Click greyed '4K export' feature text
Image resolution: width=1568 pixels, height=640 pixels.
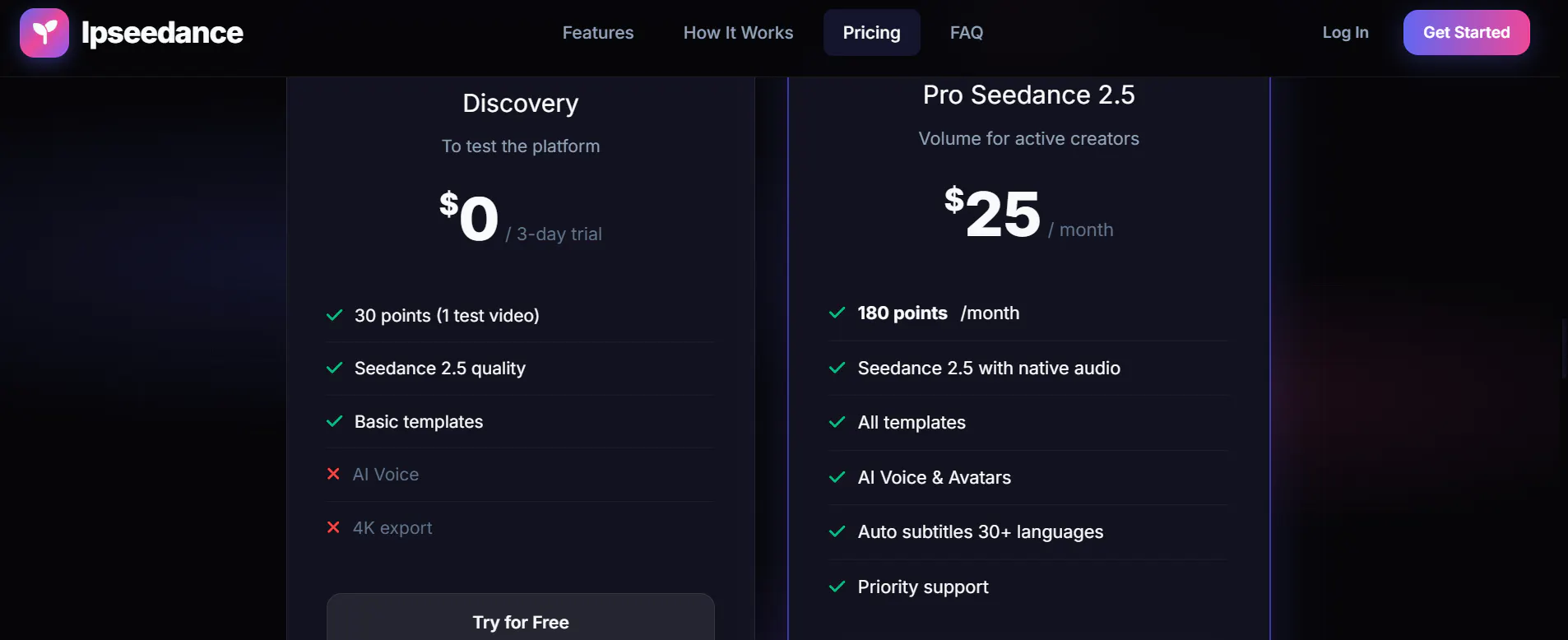392,528
